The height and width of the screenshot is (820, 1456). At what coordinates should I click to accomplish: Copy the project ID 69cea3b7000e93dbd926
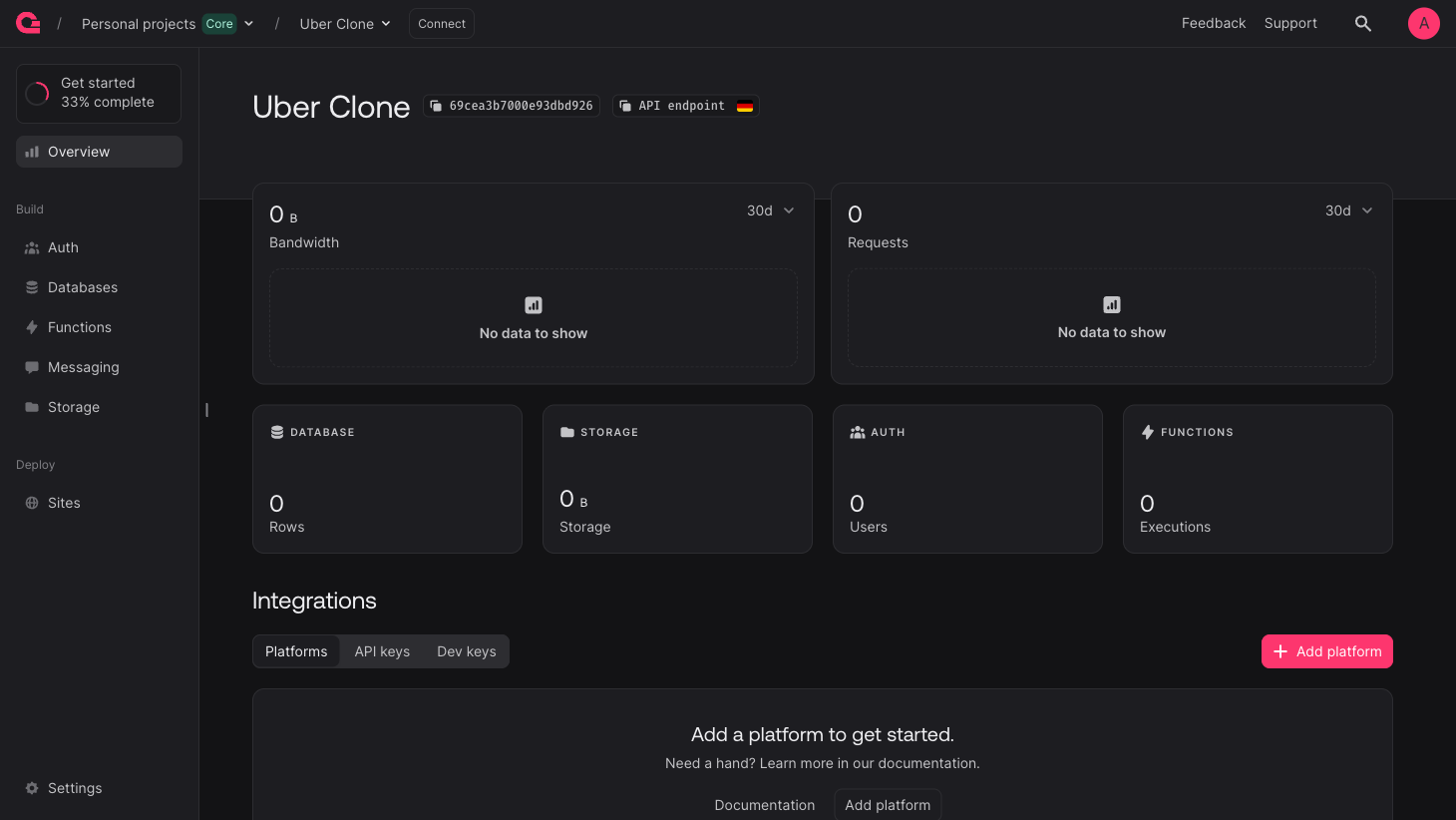(512, 106)
